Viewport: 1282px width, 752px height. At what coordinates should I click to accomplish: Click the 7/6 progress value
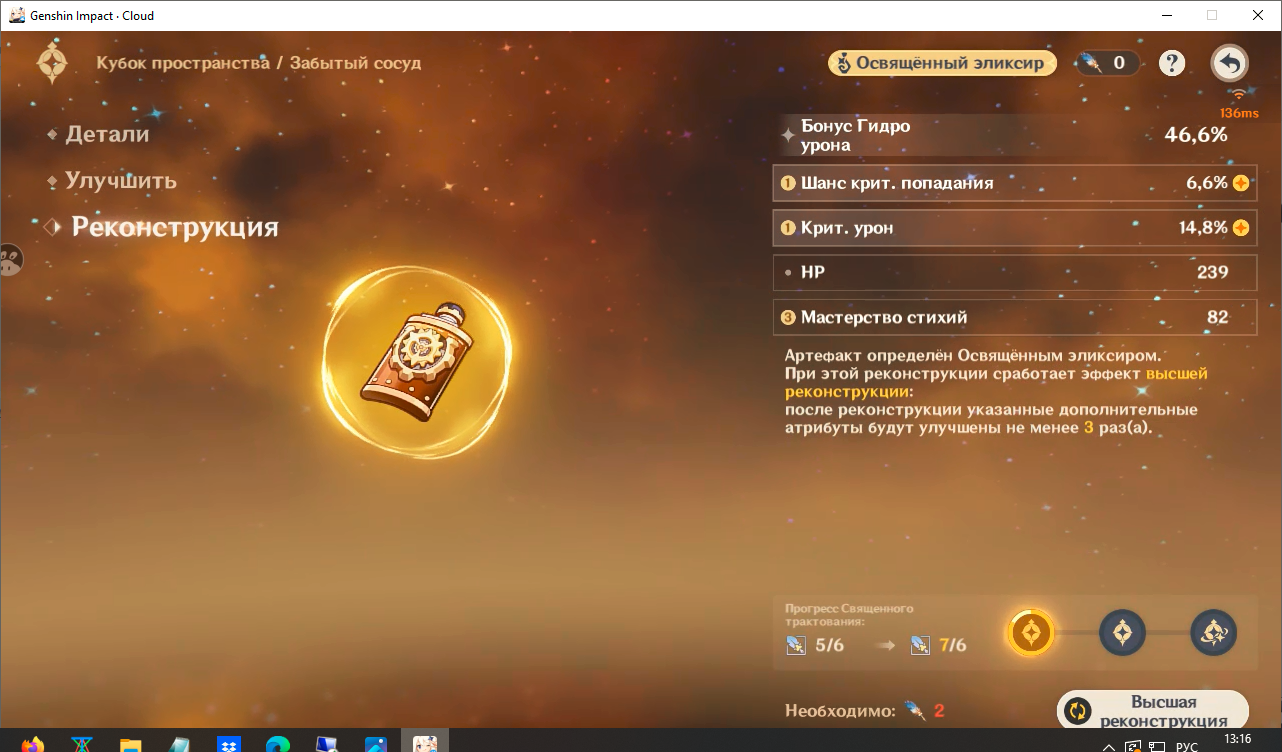click(x=953, y=645)
